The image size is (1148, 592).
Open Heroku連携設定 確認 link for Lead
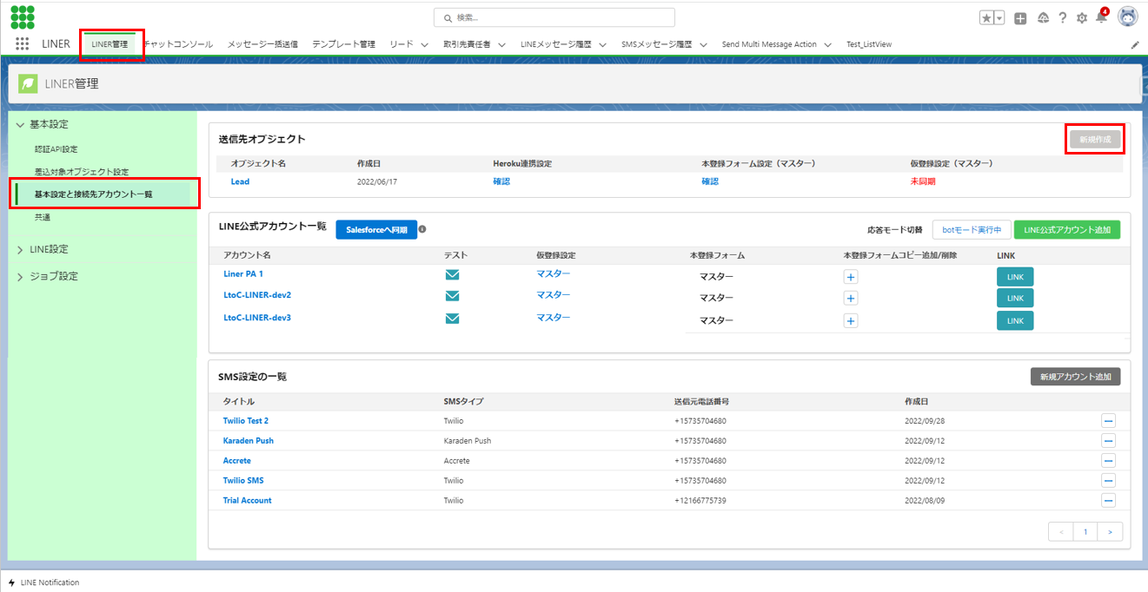click(502, 181)
